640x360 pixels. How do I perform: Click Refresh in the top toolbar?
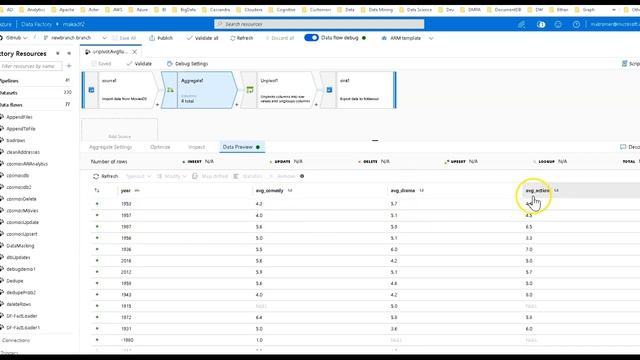coord(241,38)
